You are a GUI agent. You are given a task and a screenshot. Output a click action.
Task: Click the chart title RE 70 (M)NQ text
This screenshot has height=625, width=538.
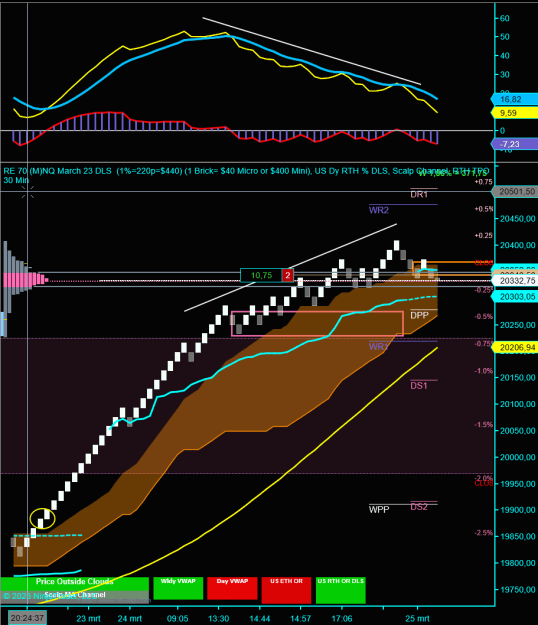(28, 171)
